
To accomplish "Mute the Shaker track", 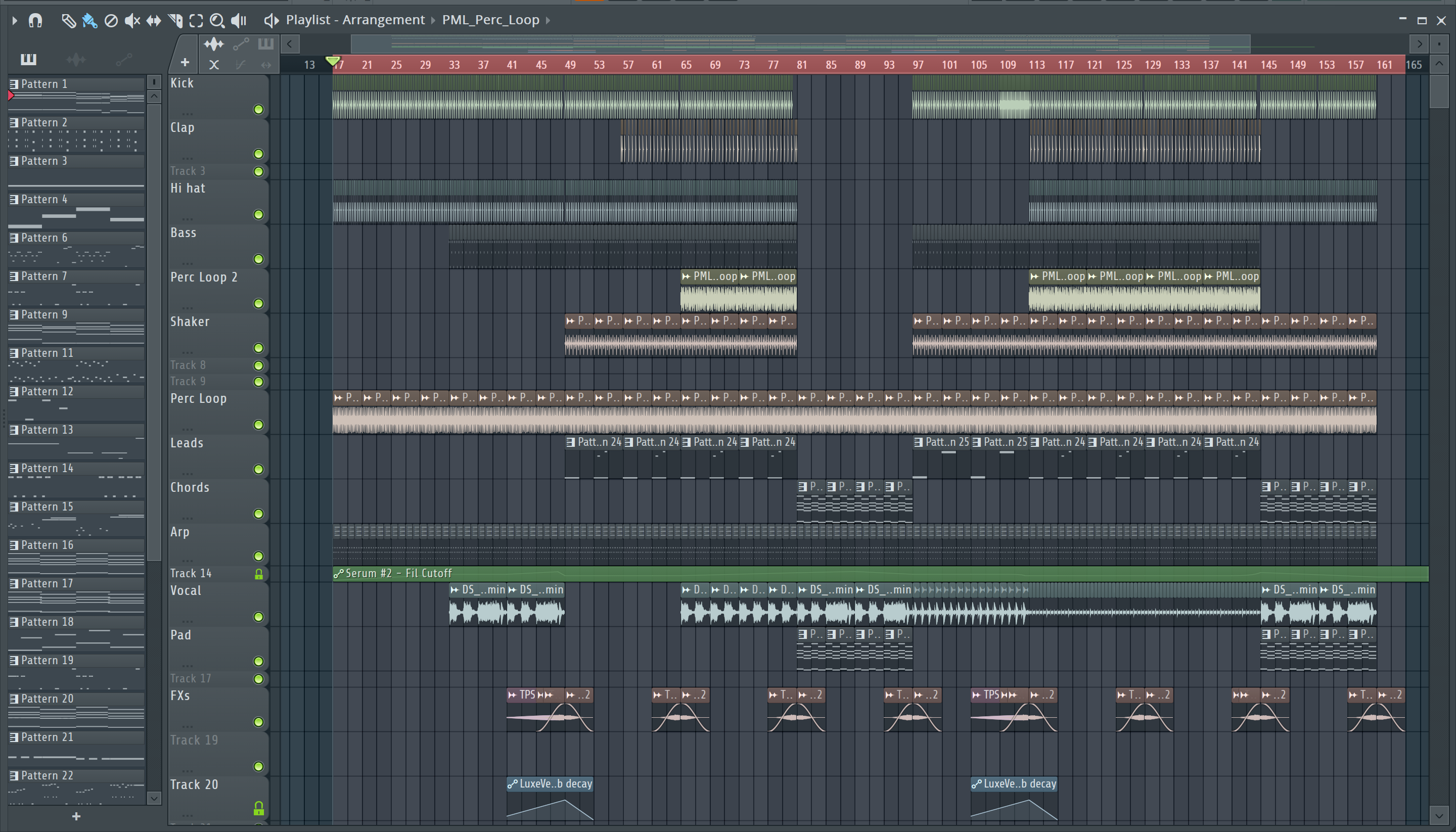I will [x=258, y=348].
